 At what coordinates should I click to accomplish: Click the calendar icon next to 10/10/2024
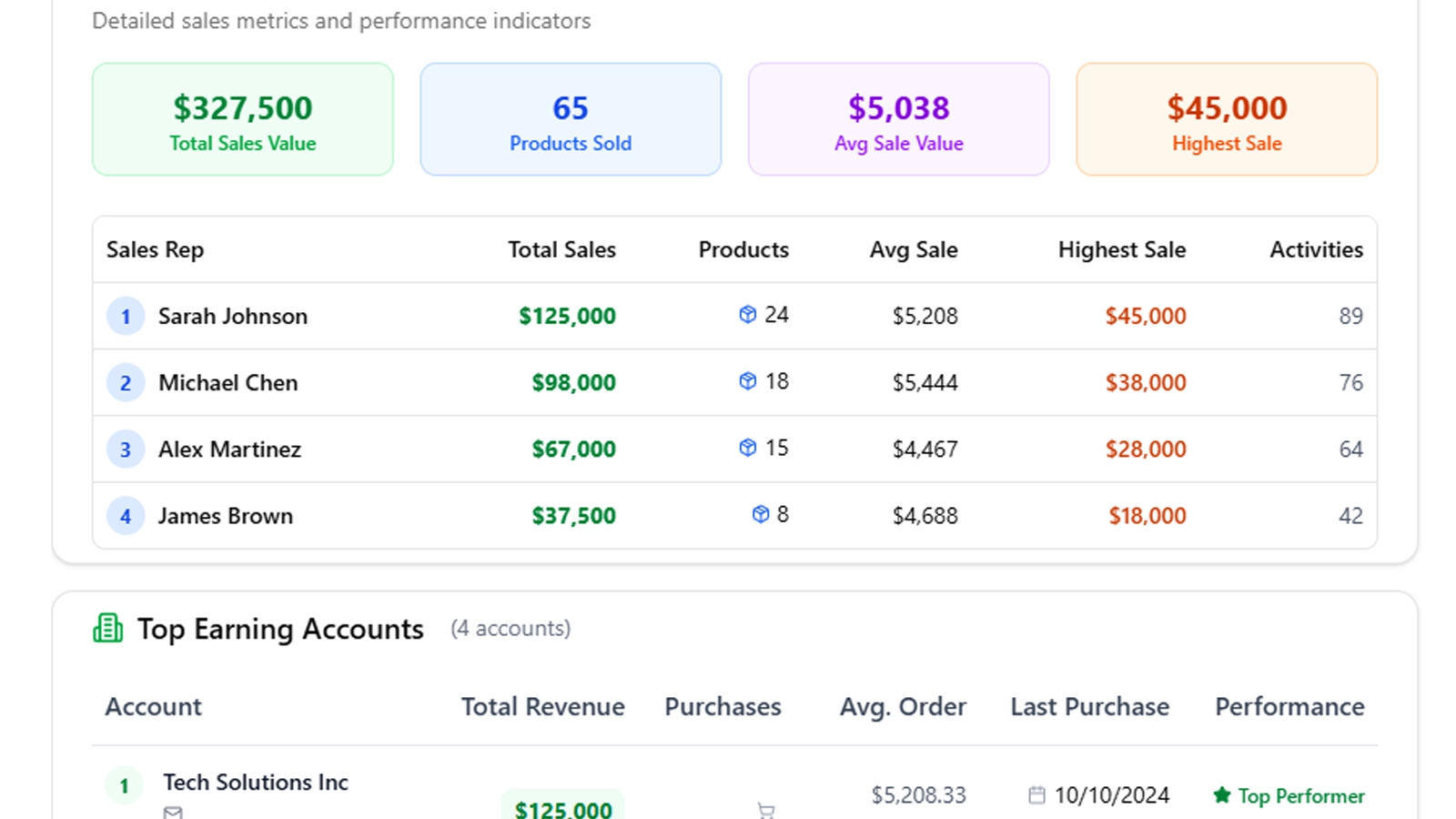click(1036, 795)
